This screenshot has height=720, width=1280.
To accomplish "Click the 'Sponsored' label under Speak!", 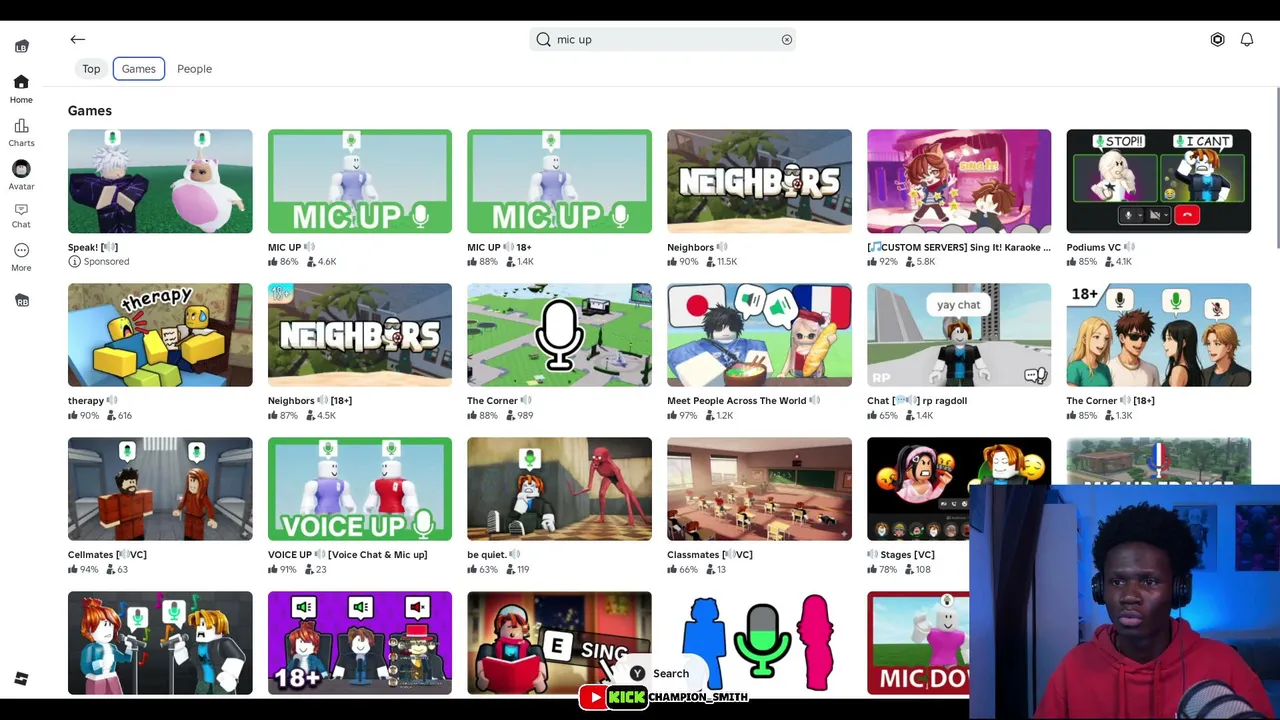I will pyautogui.click(x=106, y=262).
